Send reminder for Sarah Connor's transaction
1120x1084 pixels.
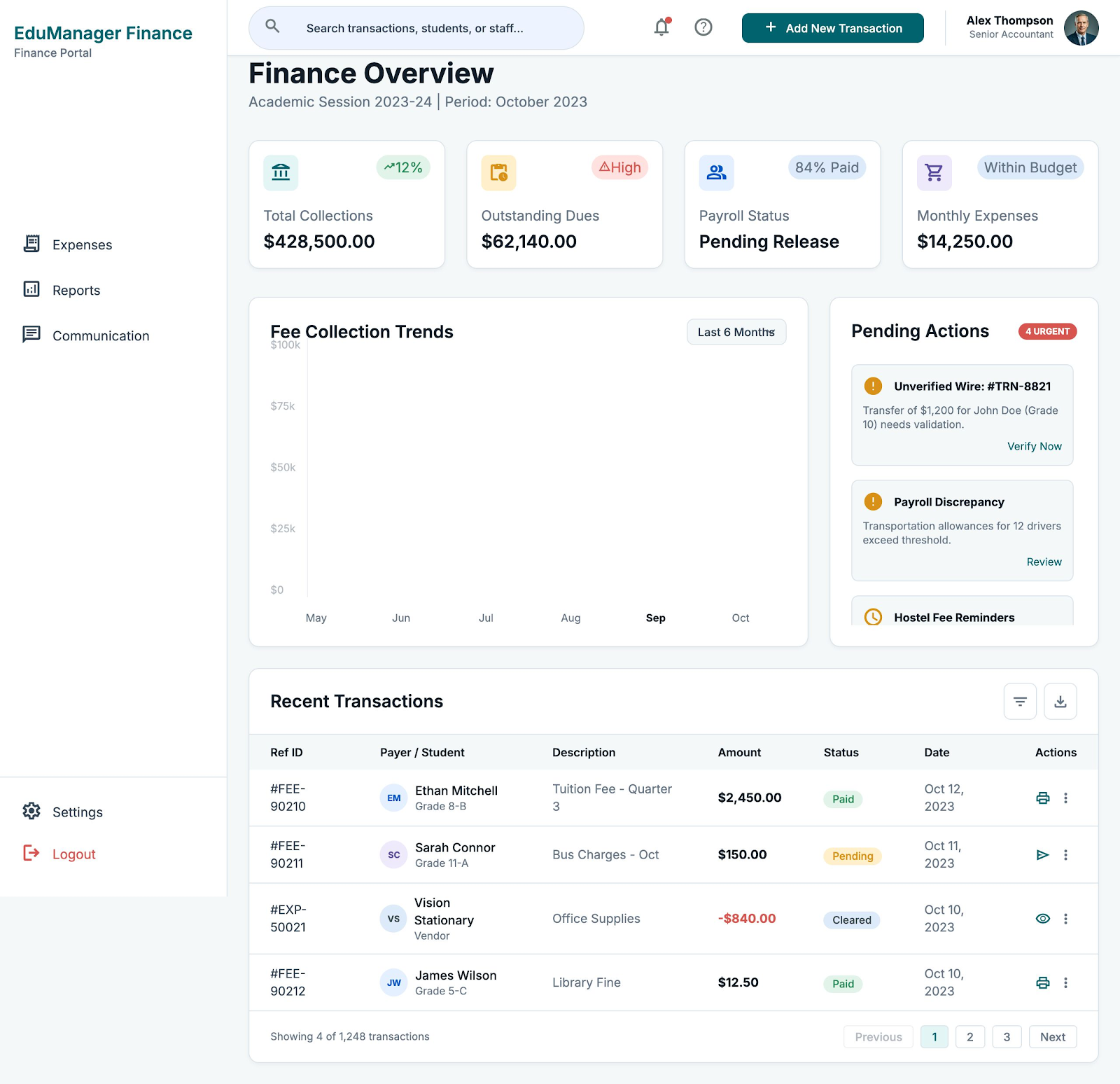pos(1043,854)
